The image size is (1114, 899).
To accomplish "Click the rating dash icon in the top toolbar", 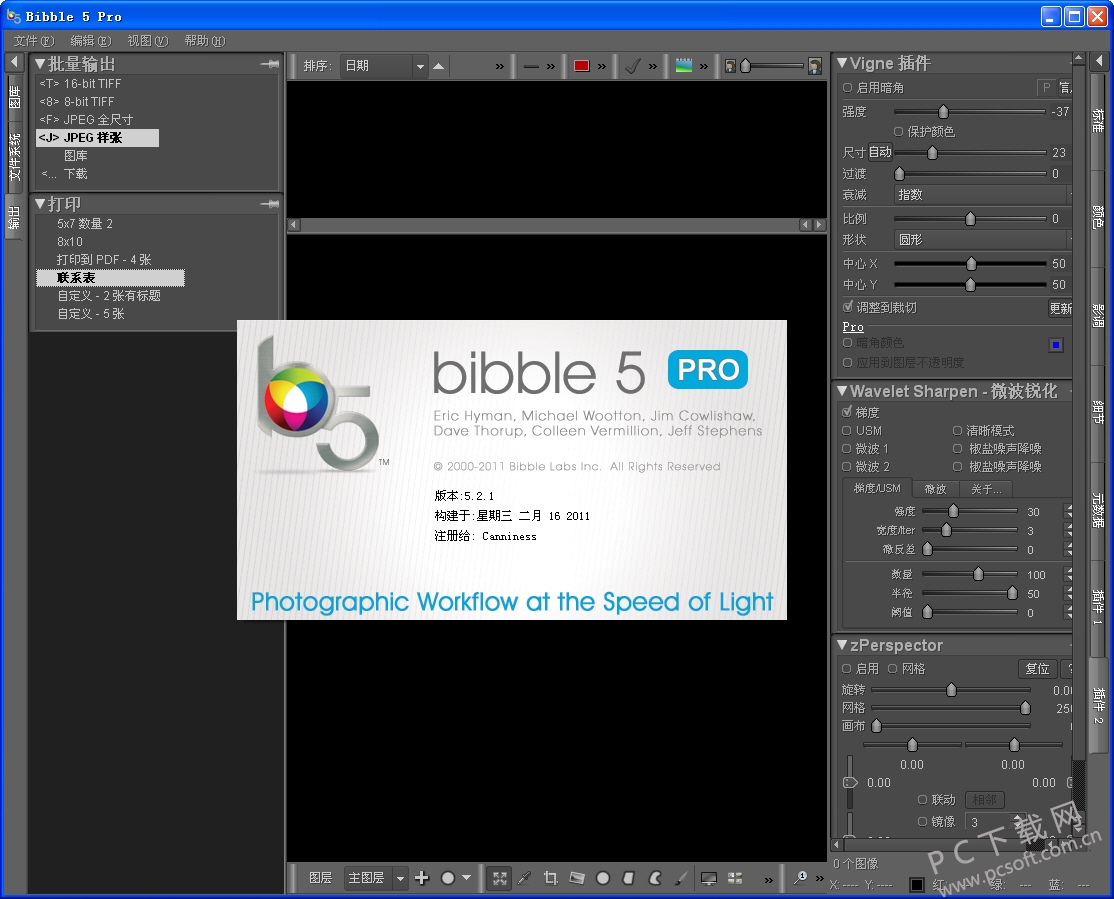I will tap(531, 66).
